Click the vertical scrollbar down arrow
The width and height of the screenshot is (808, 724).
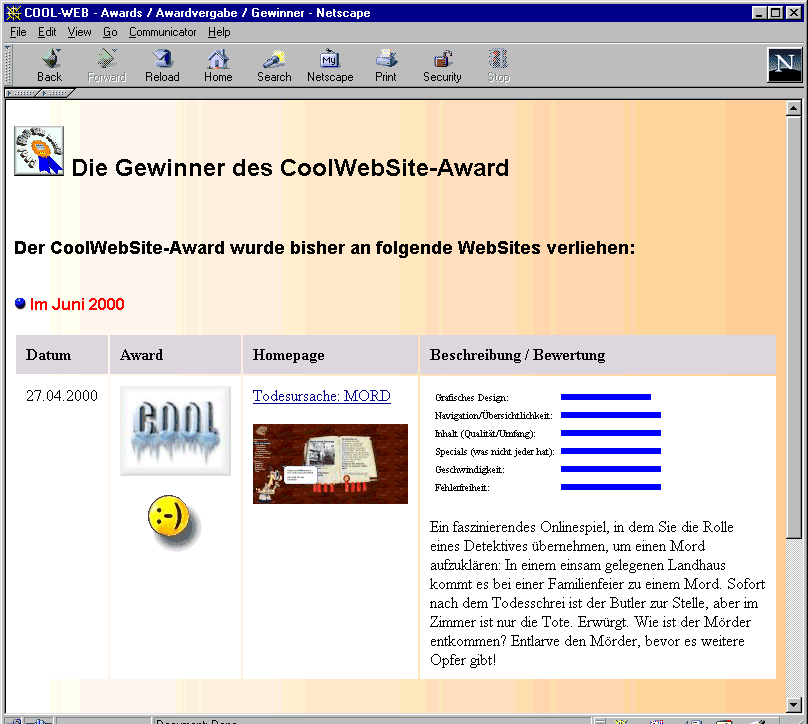(795, 704)
